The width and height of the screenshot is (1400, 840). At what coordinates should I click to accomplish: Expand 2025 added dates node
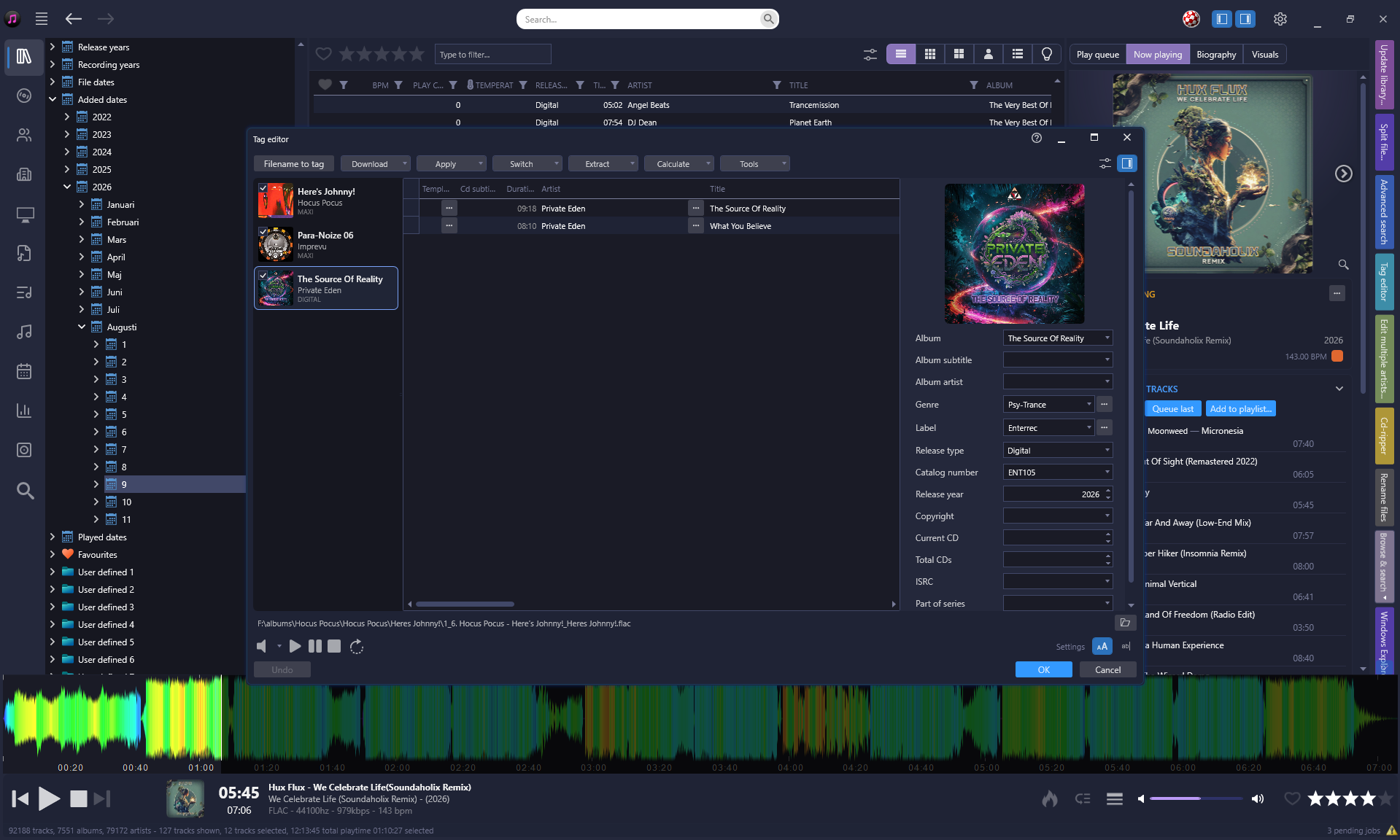pyautogui.click(x=67, y=169)
